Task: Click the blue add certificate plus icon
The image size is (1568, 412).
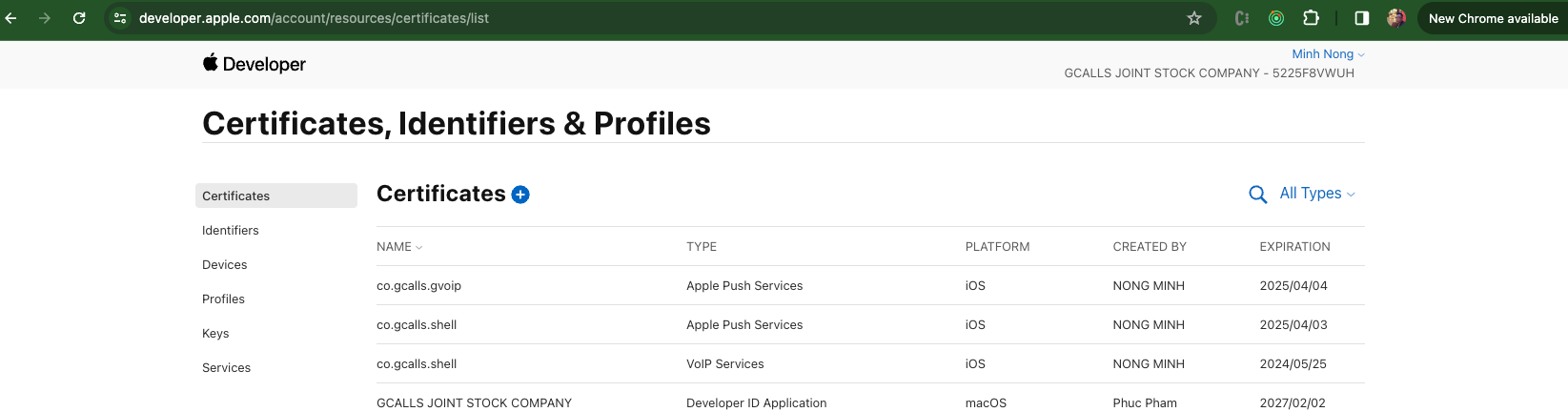Action: point(520,195)
